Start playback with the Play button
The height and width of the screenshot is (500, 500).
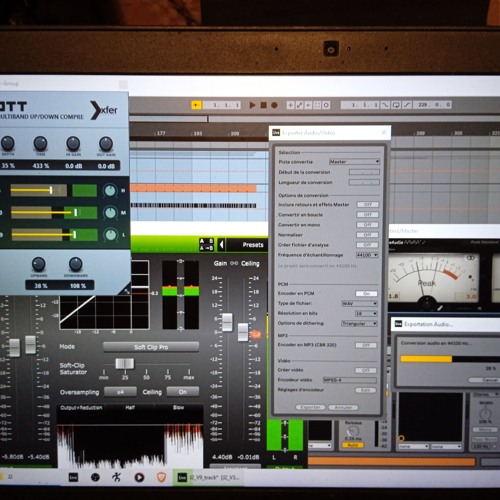click(253, 105)
